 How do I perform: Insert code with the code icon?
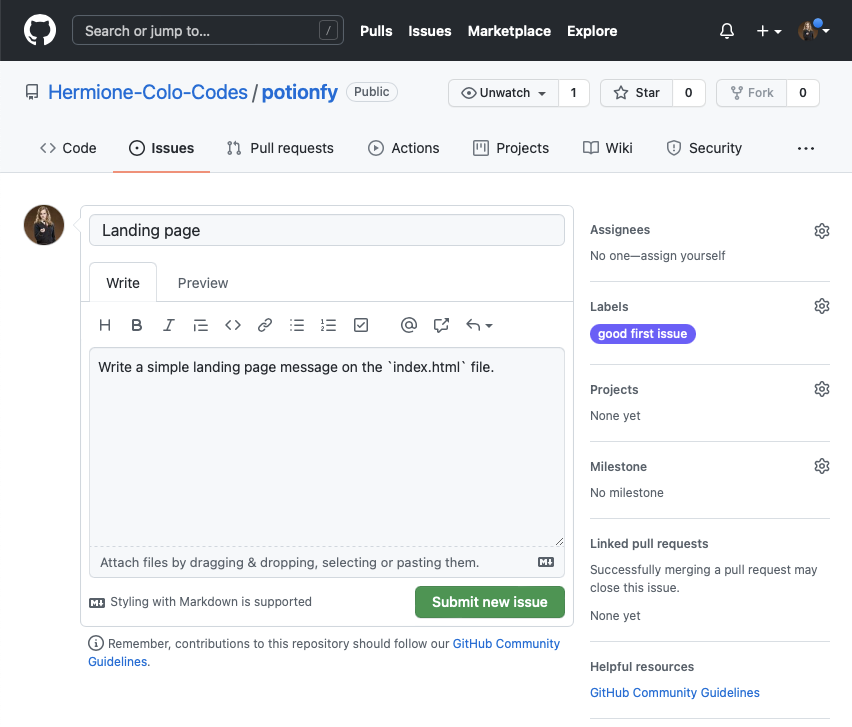click(x=233, y=325)
